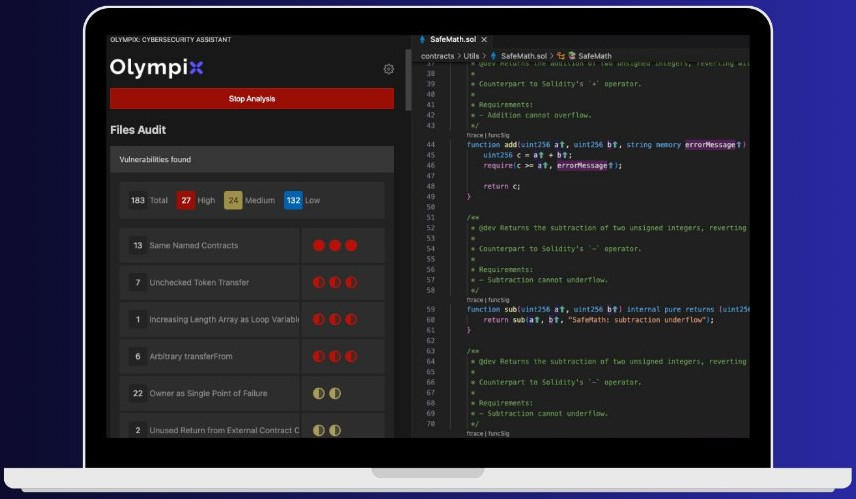Viewport: 856px width, 499px height.
Task: Click severity dots for Unchecked Token Transfer
Action: click(334, 283)
